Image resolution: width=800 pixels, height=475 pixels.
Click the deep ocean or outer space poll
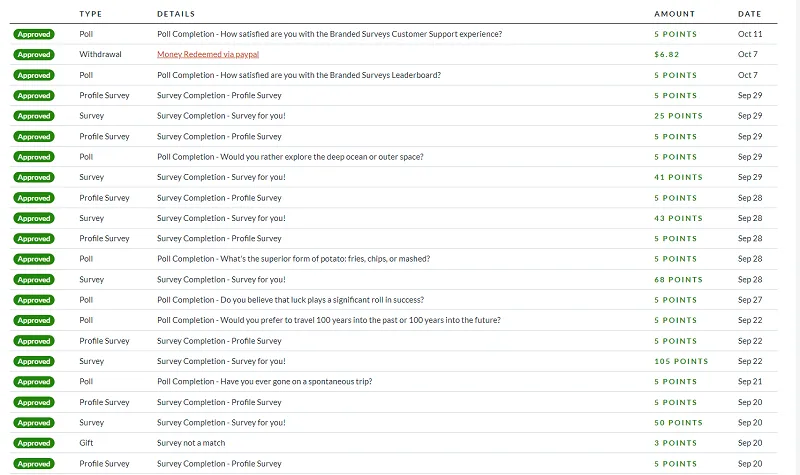coord(290,157)
